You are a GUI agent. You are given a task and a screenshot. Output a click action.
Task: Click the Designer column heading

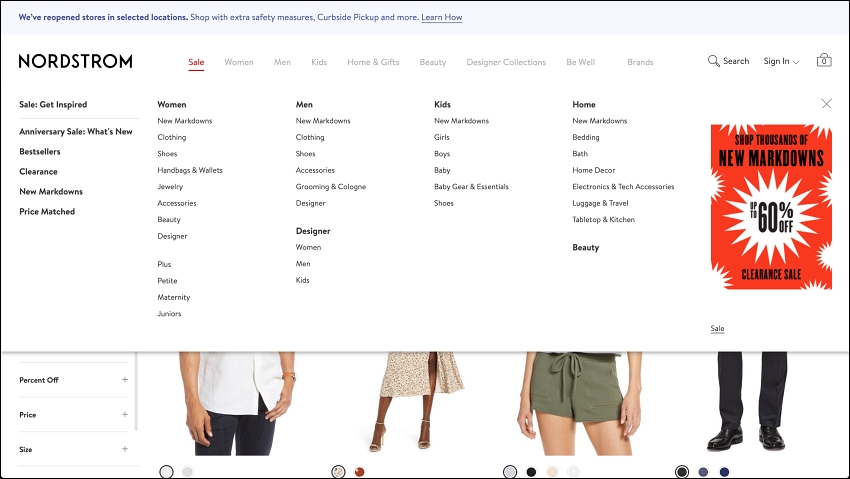coord(313,231)
